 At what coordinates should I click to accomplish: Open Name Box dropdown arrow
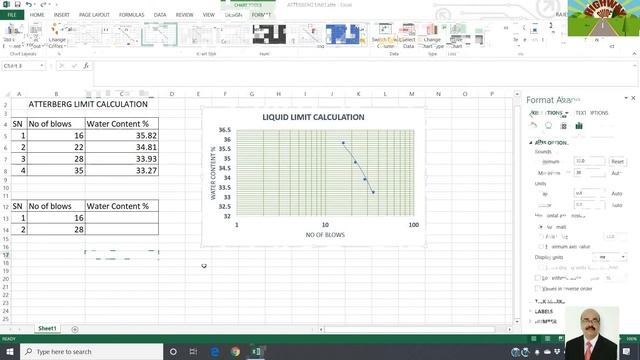pos(42,66)
